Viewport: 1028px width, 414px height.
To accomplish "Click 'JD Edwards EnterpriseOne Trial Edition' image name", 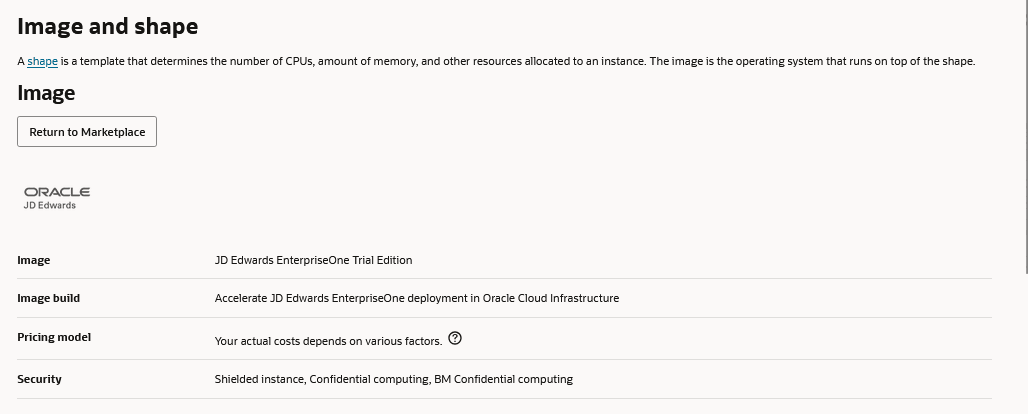I will tap(313, 260).
